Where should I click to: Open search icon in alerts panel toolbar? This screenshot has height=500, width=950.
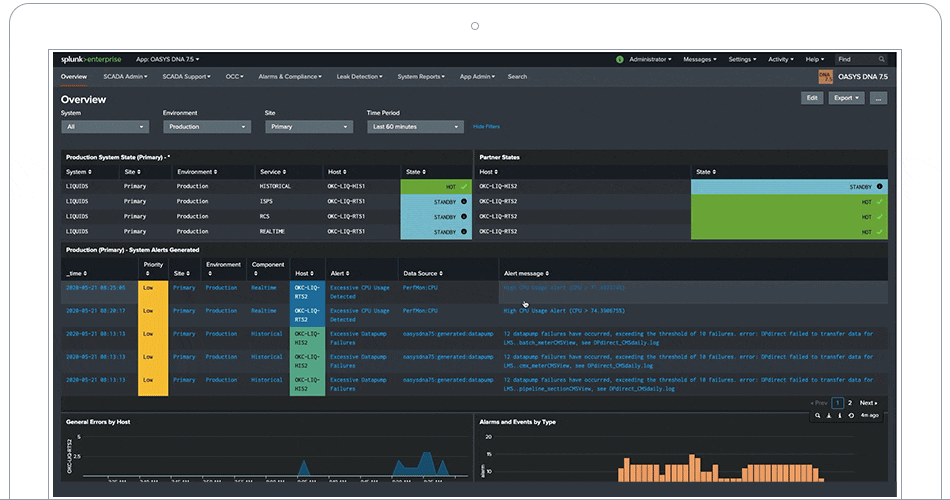click(x=817, y=415)
